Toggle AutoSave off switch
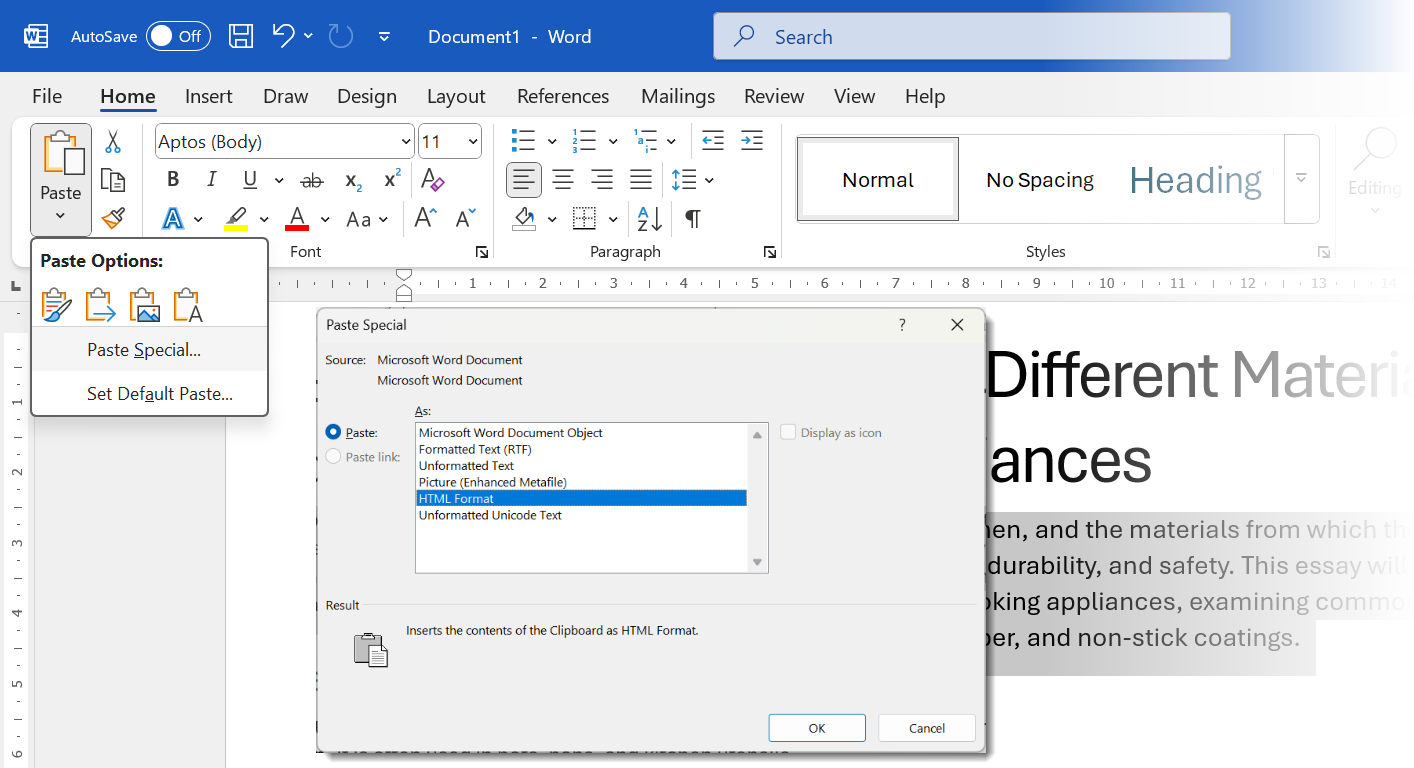Viewport: 1414px width, 768px height. click(178, 35)
